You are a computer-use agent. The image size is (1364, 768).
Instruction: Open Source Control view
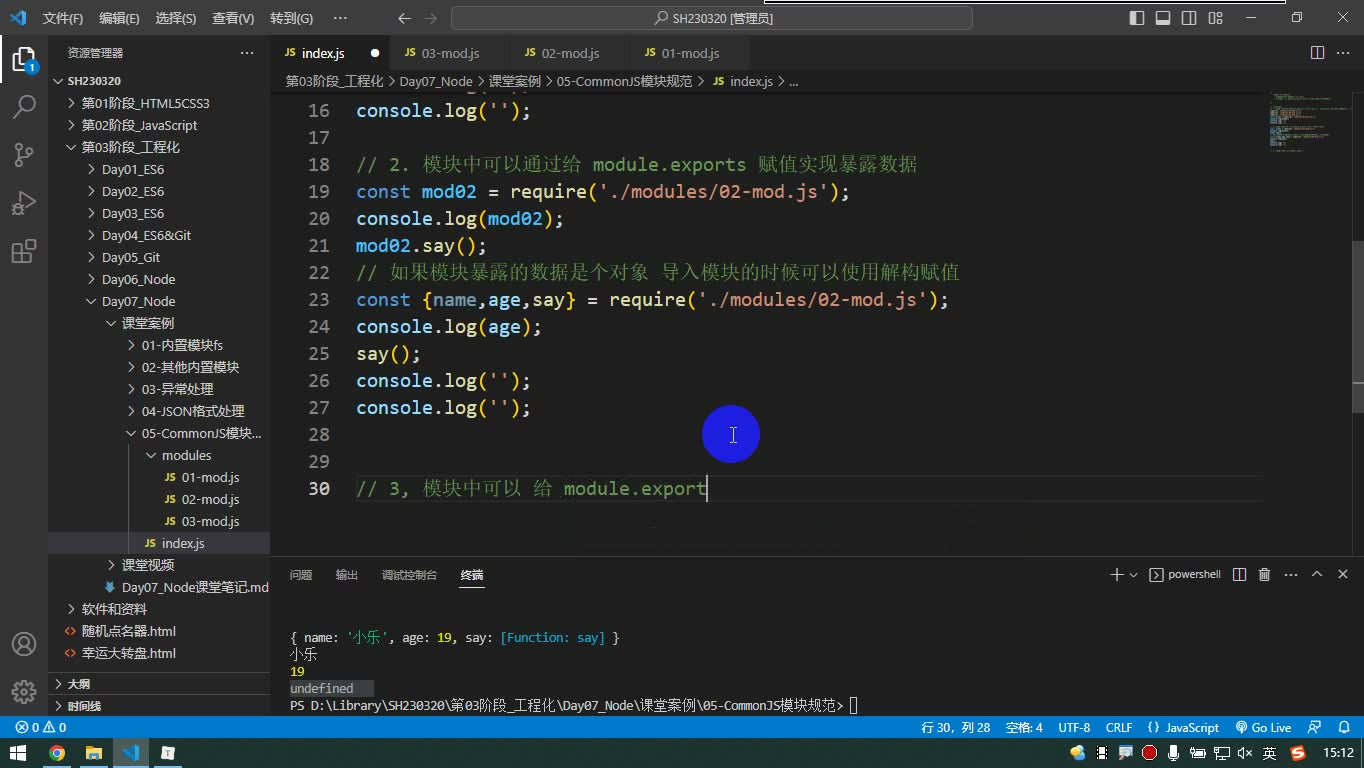[24, 154]
